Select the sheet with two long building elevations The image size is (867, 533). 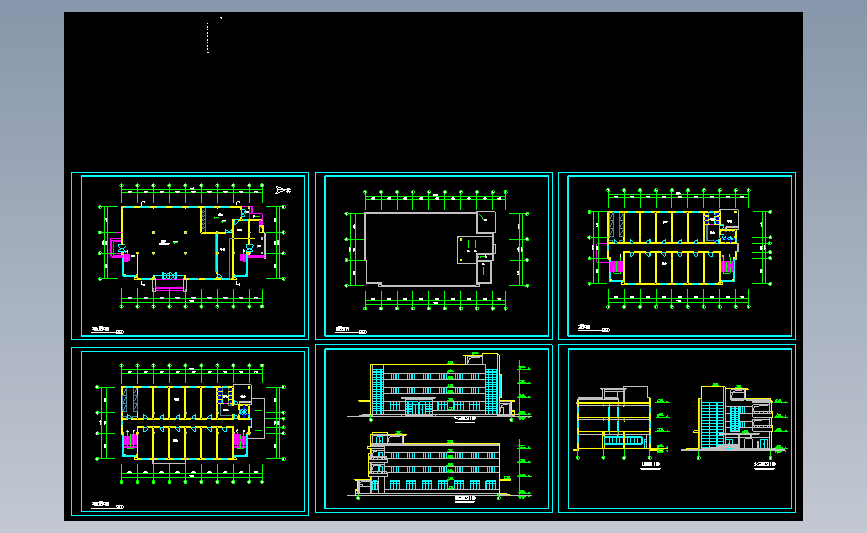point(434,429)
